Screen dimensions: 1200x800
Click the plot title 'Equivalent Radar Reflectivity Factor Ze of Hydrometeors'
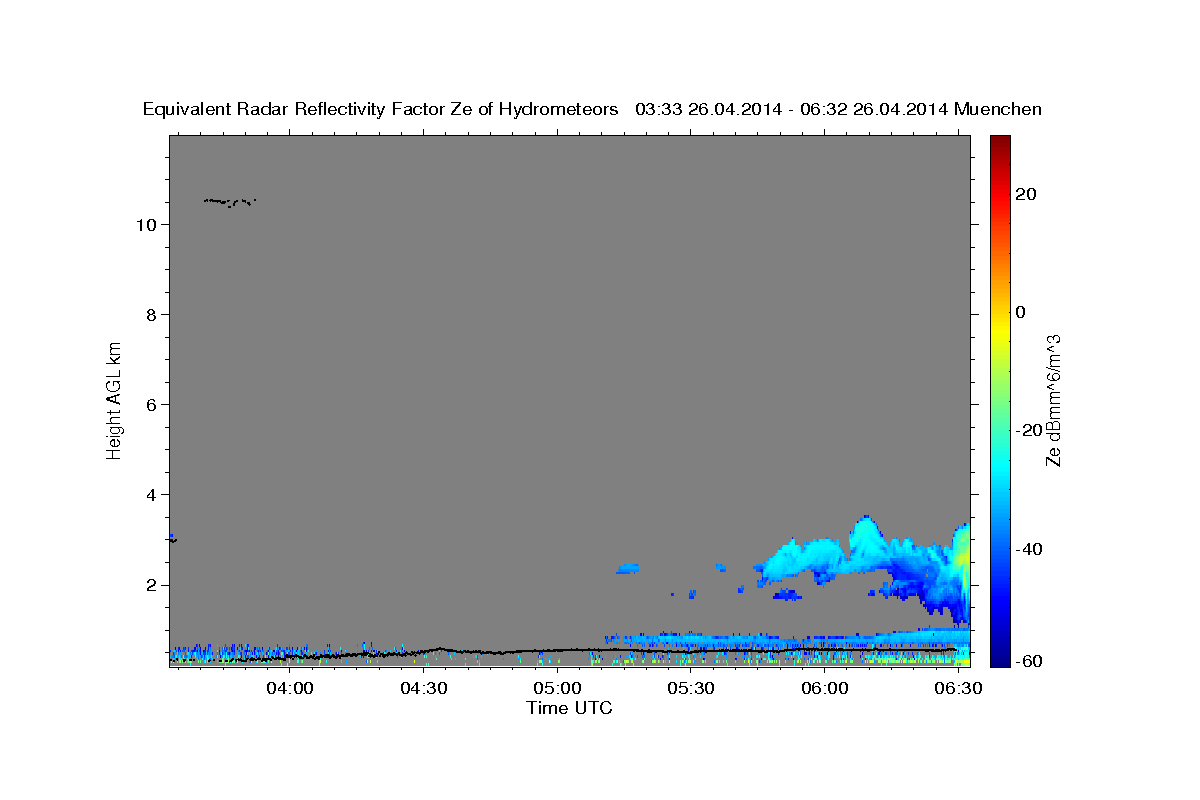click(x=381, y=110)
